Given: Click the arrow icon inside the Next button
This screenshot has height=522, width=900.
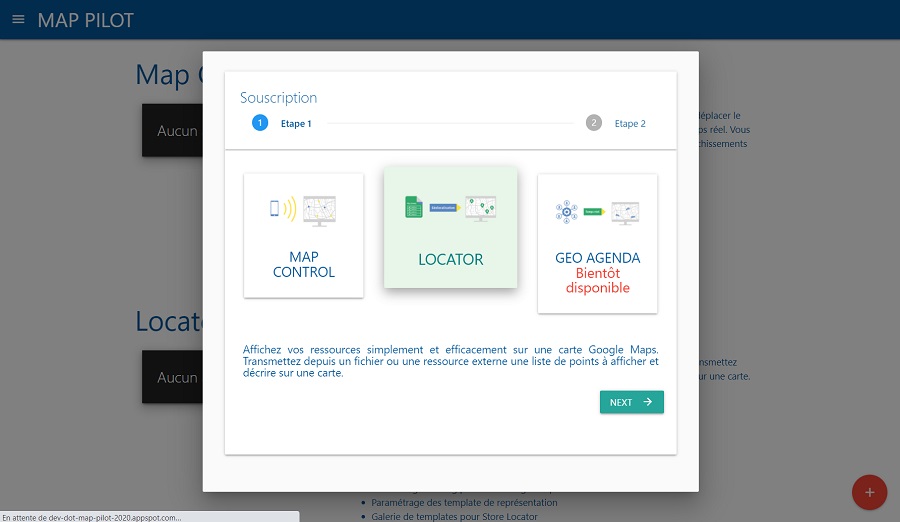Looking at the screenshot, I should (648, 402).
